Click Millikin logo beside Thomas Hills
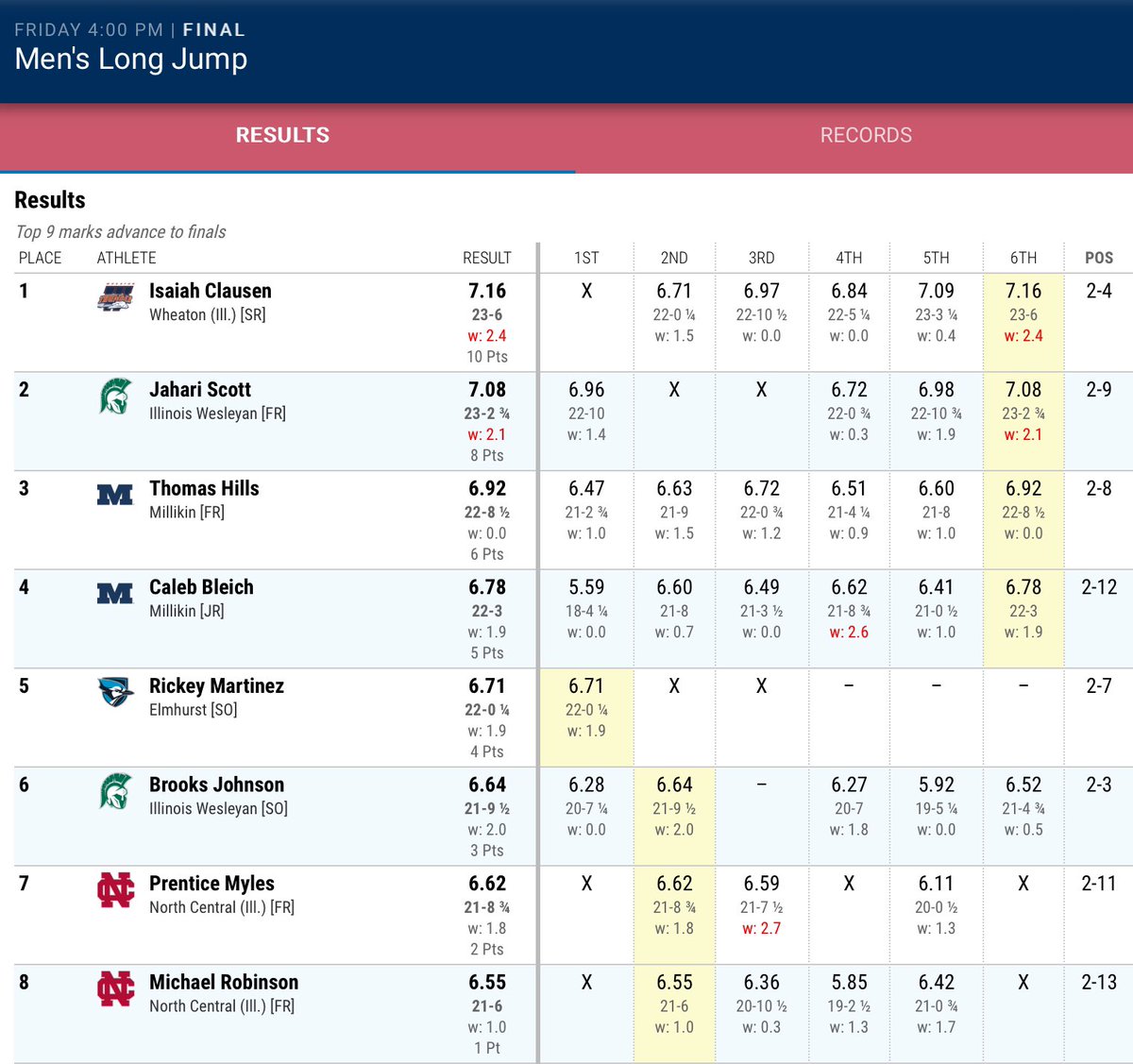Screen dimensions: 1133x1064 click(115, 494)
